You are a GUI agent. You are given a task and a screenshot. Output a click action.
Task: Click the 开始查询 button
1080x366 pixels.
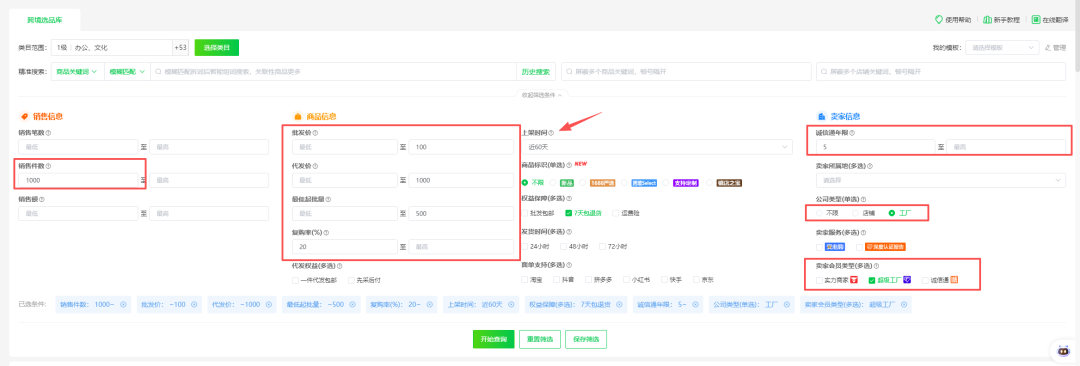point(494,339)
